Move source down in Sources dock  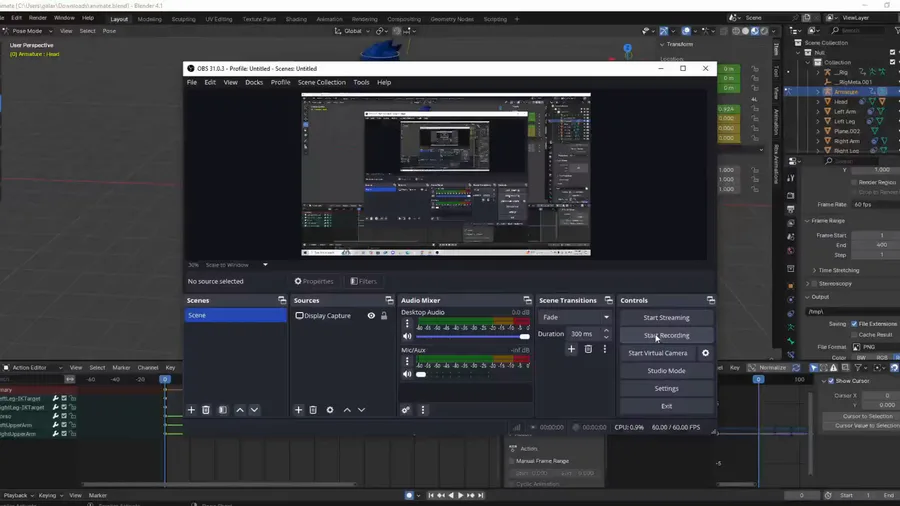tap(362, 410)
